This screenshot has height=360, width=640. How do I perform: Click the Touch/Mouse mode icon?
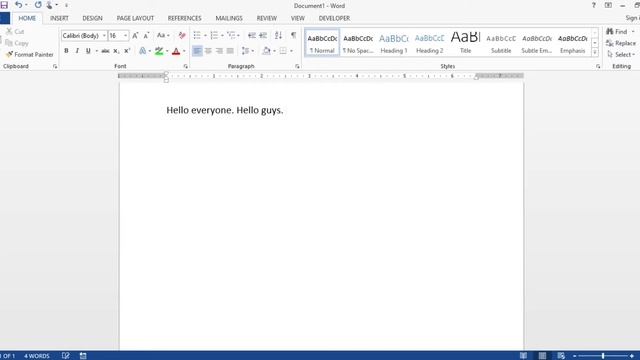50,5
